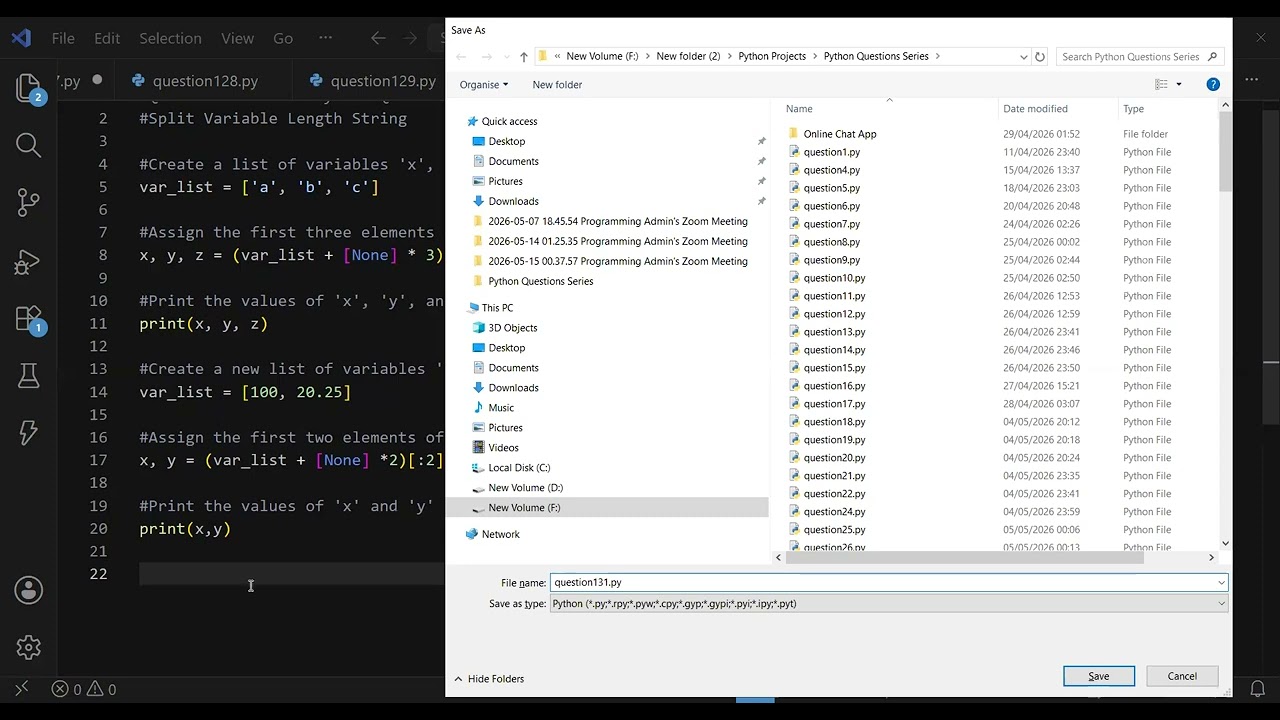Viewport: 1280px width, 720px height.
Task: Collapse folder pane with Hide Folders
Action: 489,679
